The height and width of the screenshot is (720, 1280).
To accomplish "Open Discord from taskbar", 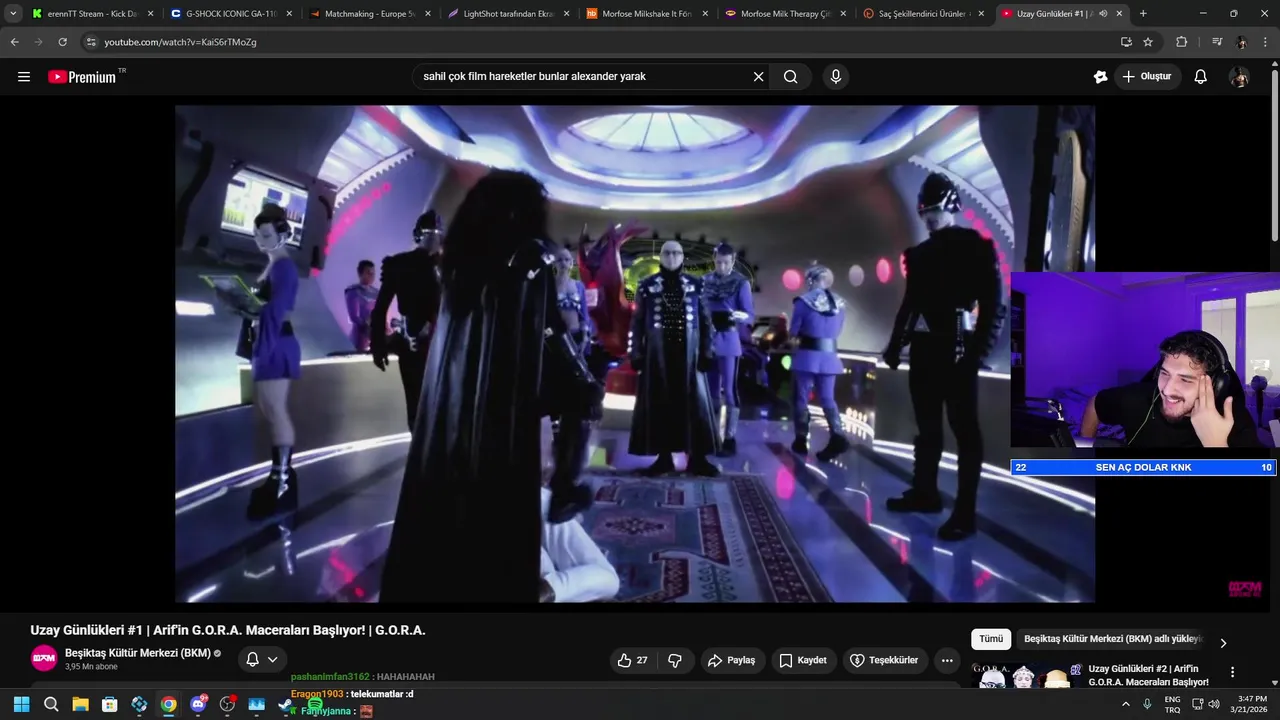I will (198, 704).
